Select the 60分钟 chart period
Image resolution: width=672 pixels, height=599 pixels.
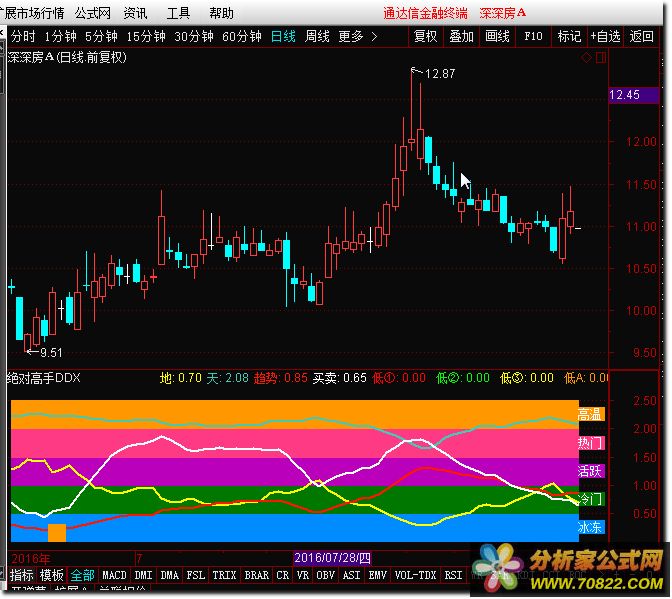point(241,36)
